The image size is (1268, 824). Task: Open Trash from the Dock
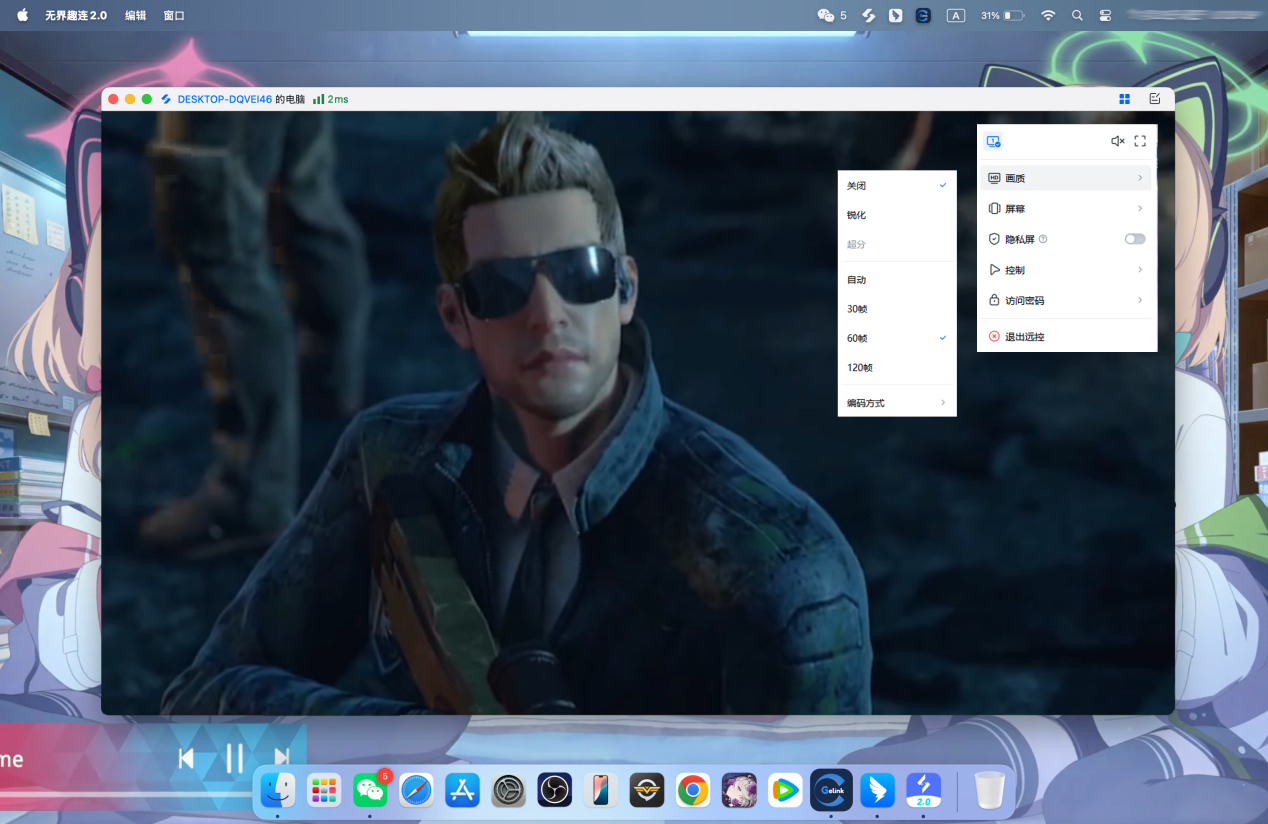pyautogui.click(x=990, y=790)
